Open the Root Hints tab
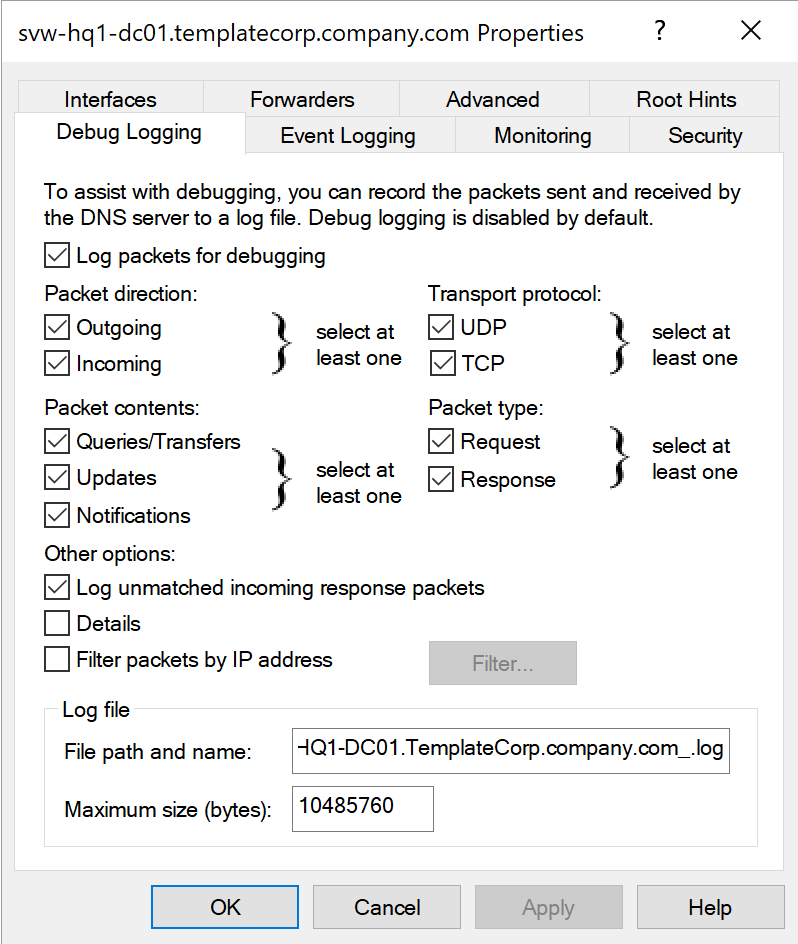The width and height of the screenshot is (798, 944). [686, 99]
